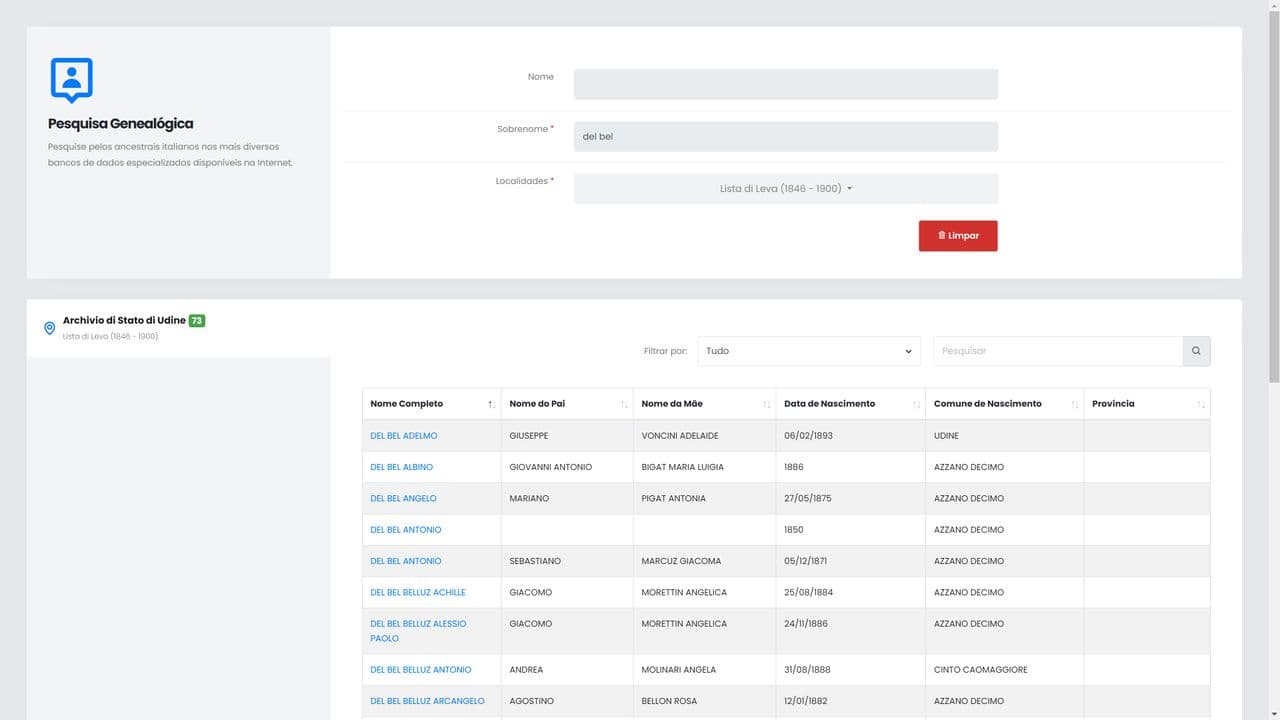Open the Localidades Lista di Leva dropdown

tap(785, 188)
